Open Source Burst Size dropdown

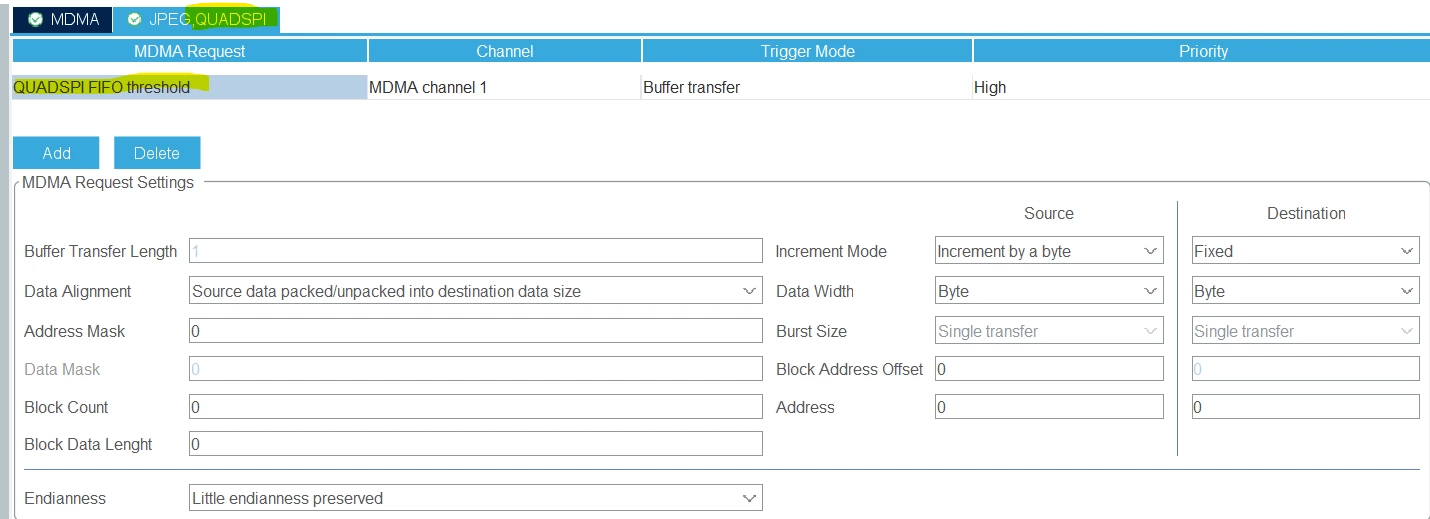[1050, 331]
